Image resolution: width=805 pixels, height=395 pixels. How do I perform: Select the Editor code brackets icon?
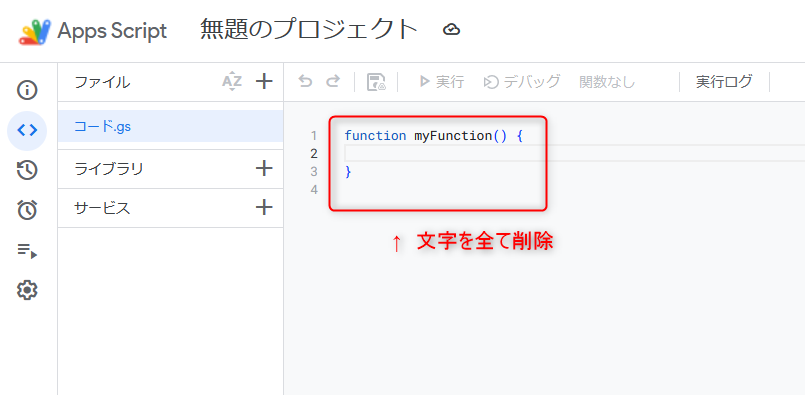tap(27, 130)
